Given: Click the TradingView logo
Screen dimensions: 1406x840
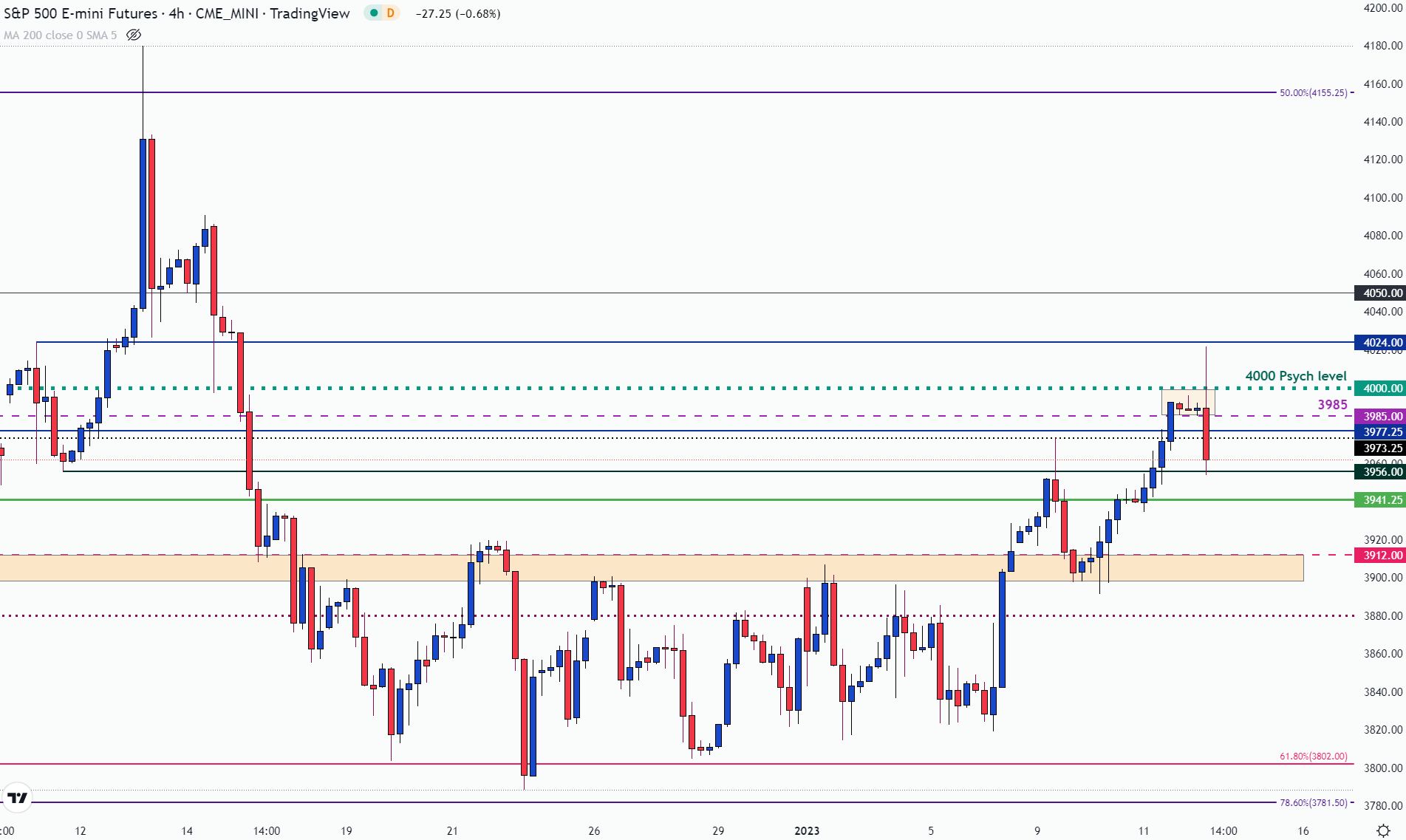Looking at the screenshot, I should (17, 798).
